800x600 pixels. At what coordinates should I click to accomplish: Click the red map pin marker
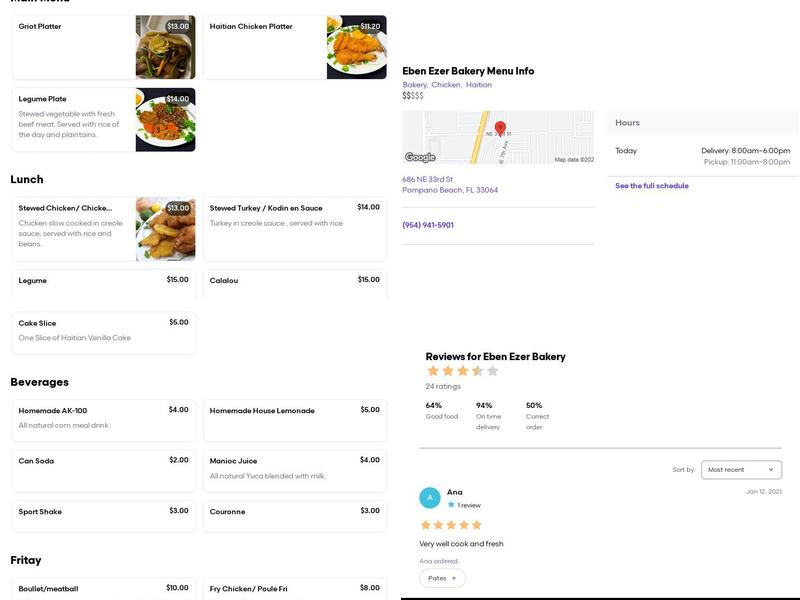[502, 130]
